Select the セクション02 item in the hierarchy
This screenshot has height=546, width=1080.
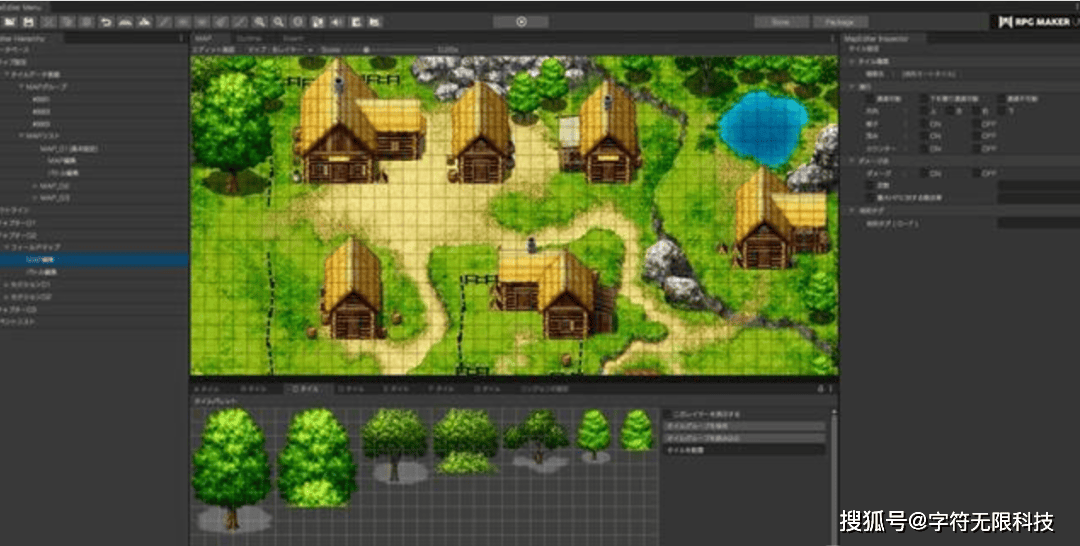31,297
